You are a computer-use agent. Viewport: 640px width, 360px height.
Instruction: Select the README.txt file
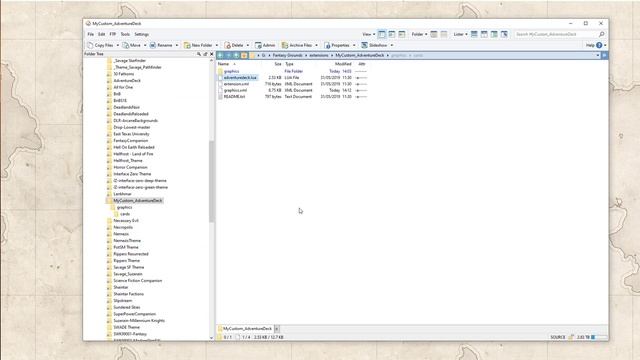point(234,97)
